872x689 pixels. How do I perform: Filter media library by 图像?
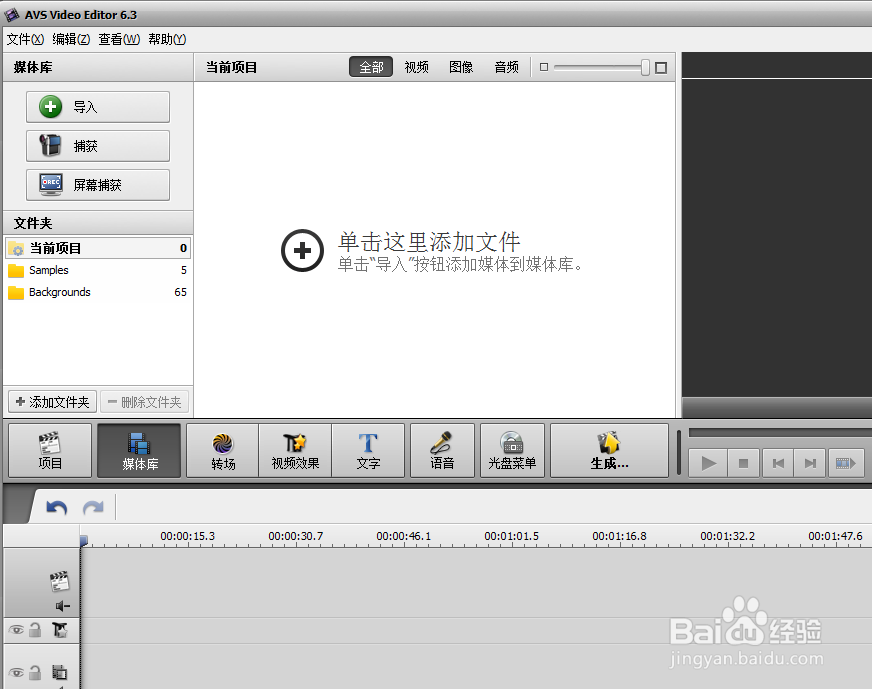pyautogui.click(x=461, y=67)
